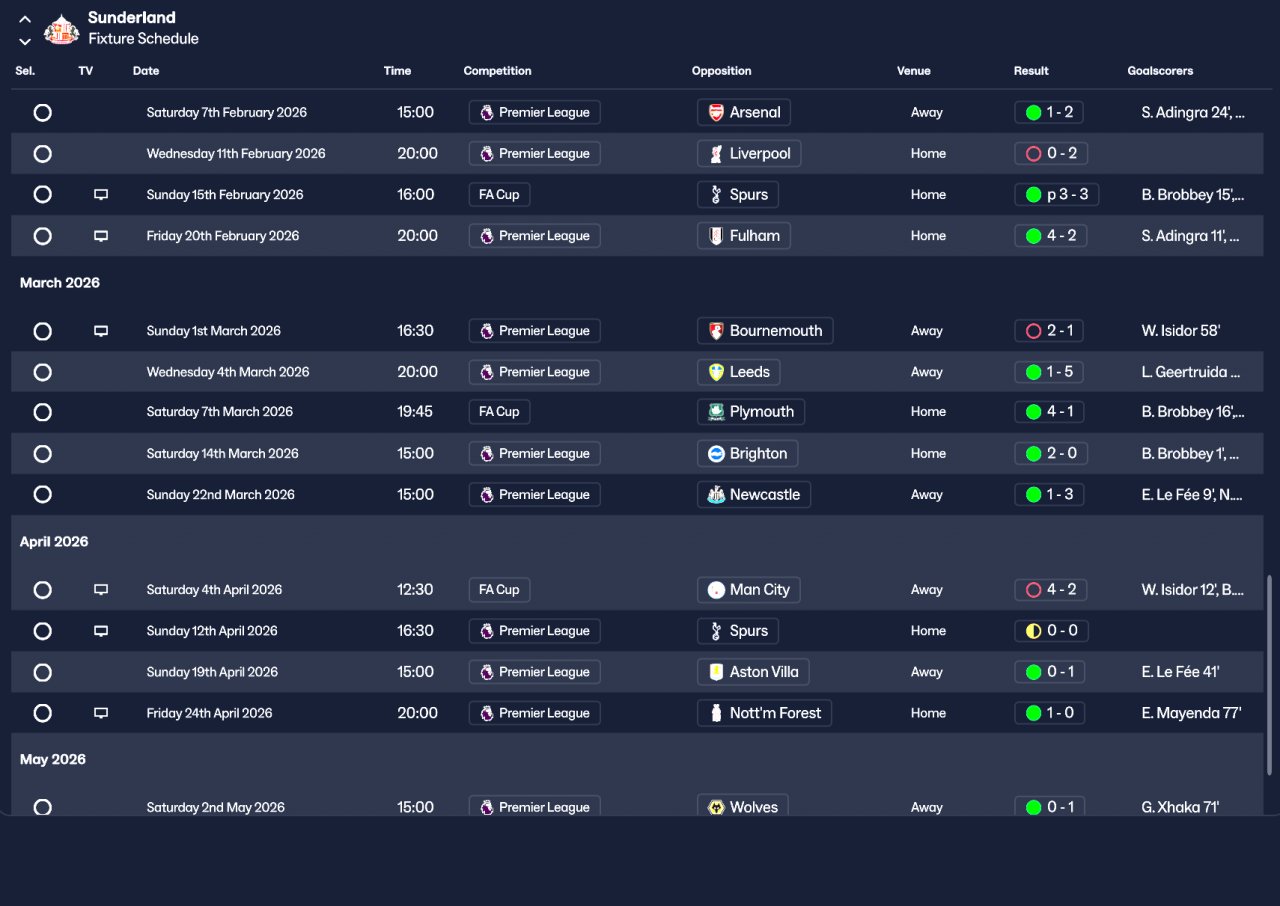The height and width of the screenshot is (906, 1280).
Task: Open the 1 - 0 result against Nott'm Forest
Action: tap(1050, 713)
